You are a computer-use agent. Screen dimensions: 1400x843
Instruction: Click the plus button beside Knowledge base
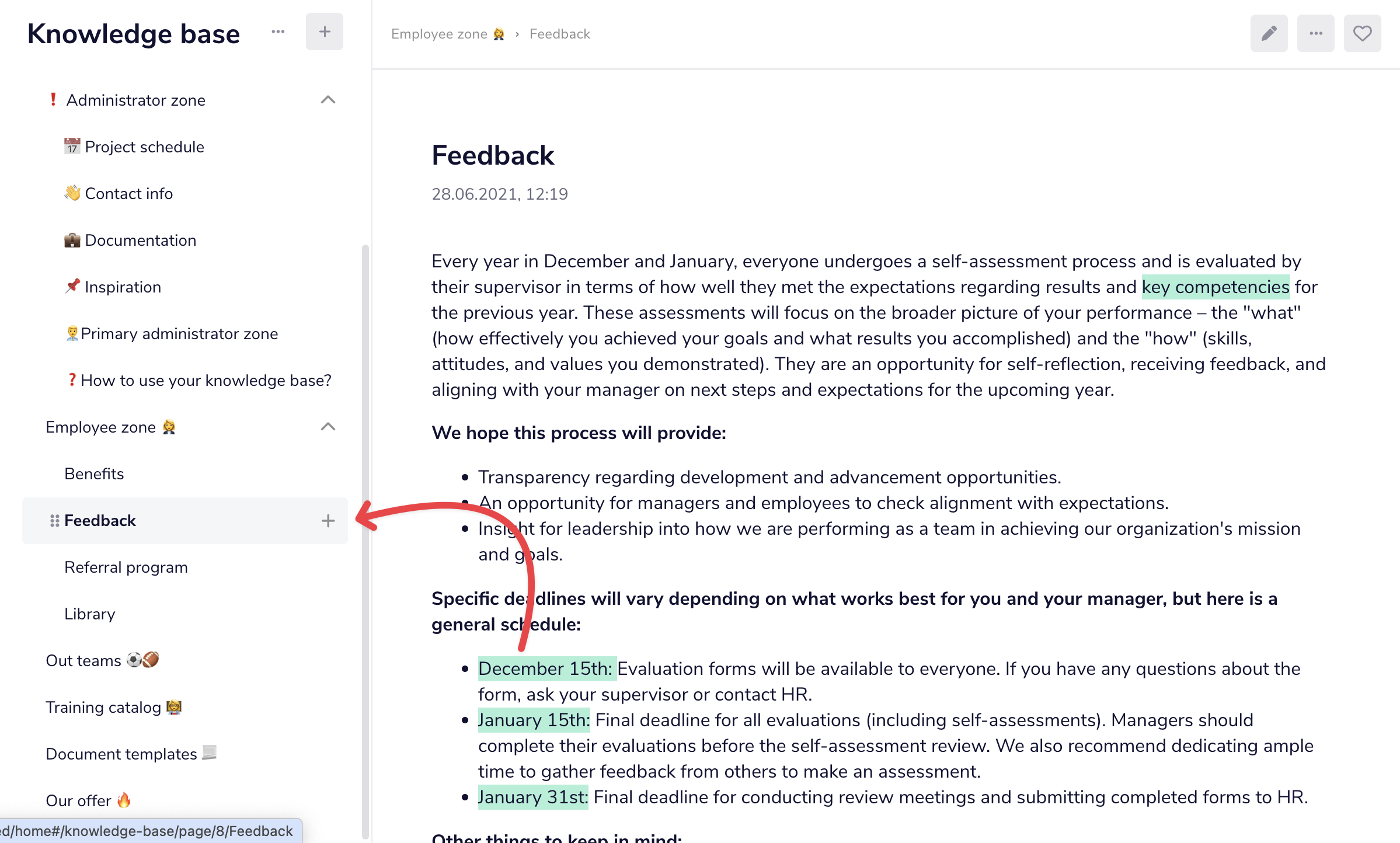(325, 32)
